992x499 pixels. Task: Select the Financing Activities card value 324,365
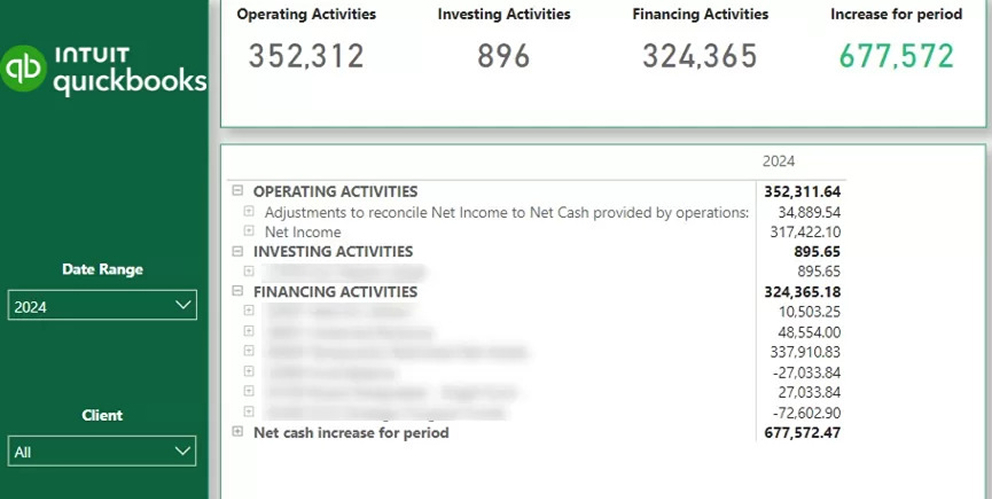[x=700, y=56]
